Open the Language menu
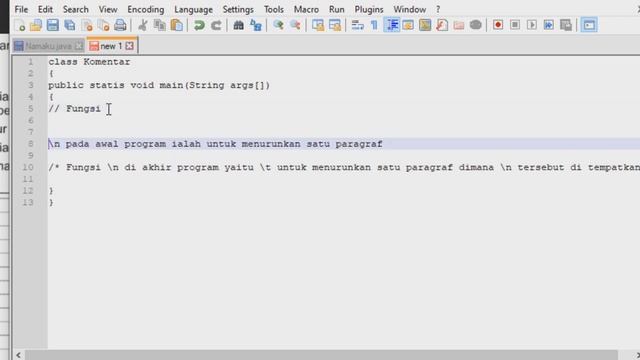Screen dimensions: 640x360 [193, 9]
